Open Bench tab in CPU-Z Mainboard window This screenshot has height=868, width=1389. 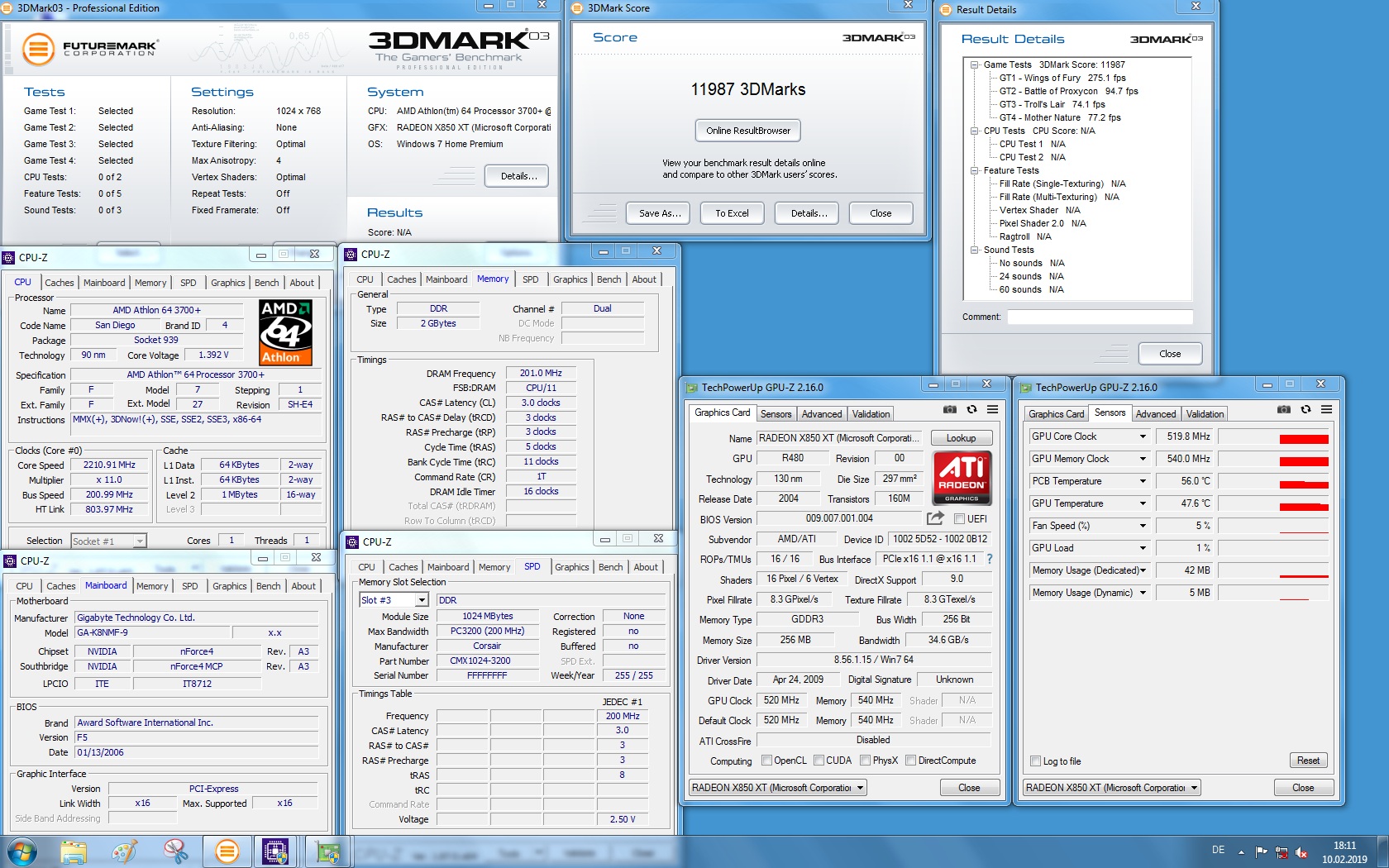268,586
